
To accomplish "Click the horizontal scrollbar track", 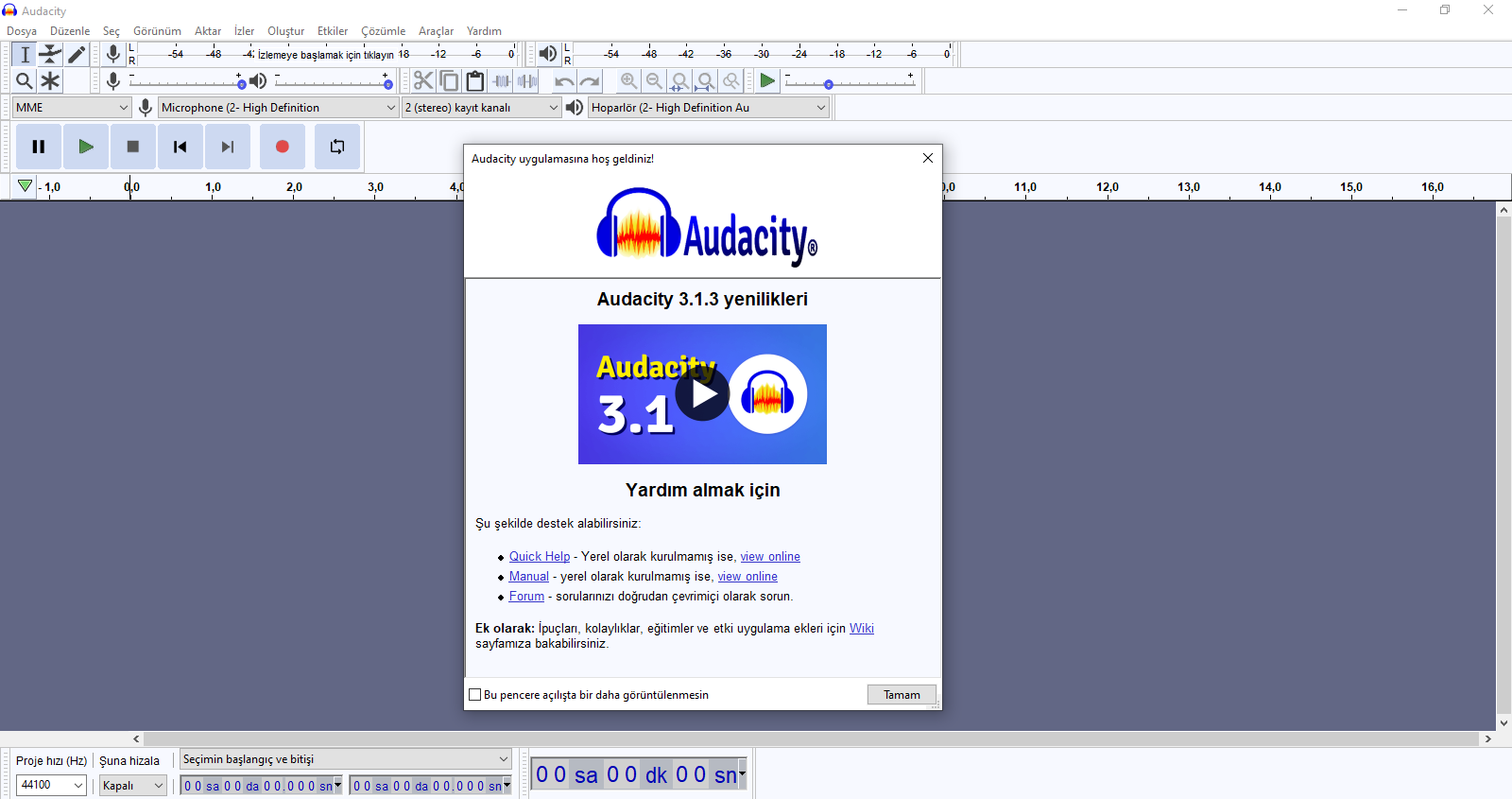I will (x=811, y=739).
